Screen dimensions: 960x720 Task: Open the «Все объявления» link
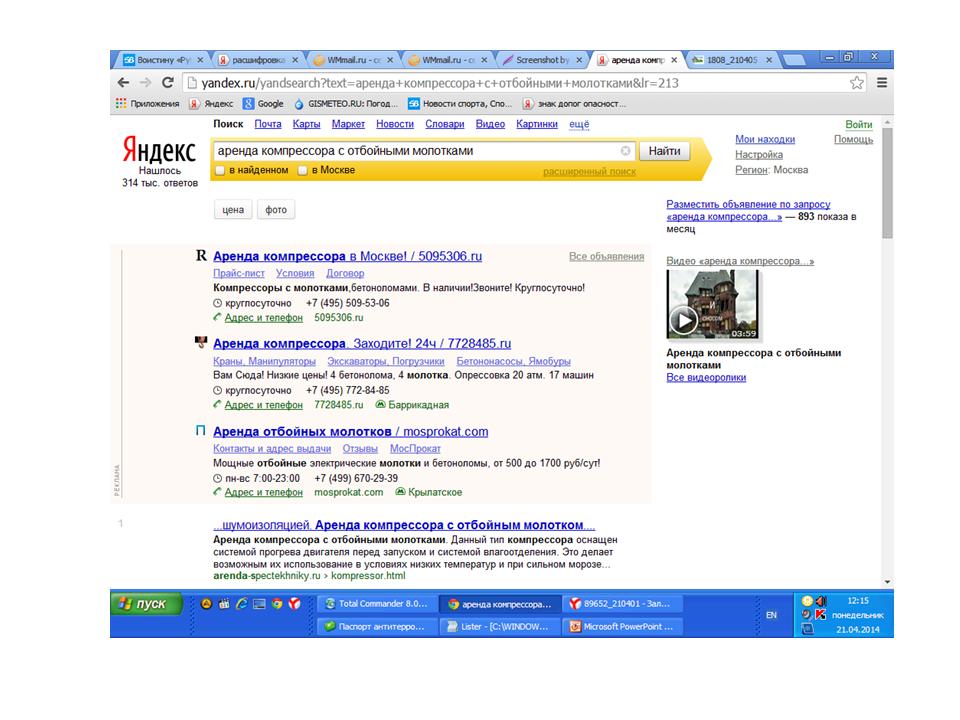click(607, 257)
